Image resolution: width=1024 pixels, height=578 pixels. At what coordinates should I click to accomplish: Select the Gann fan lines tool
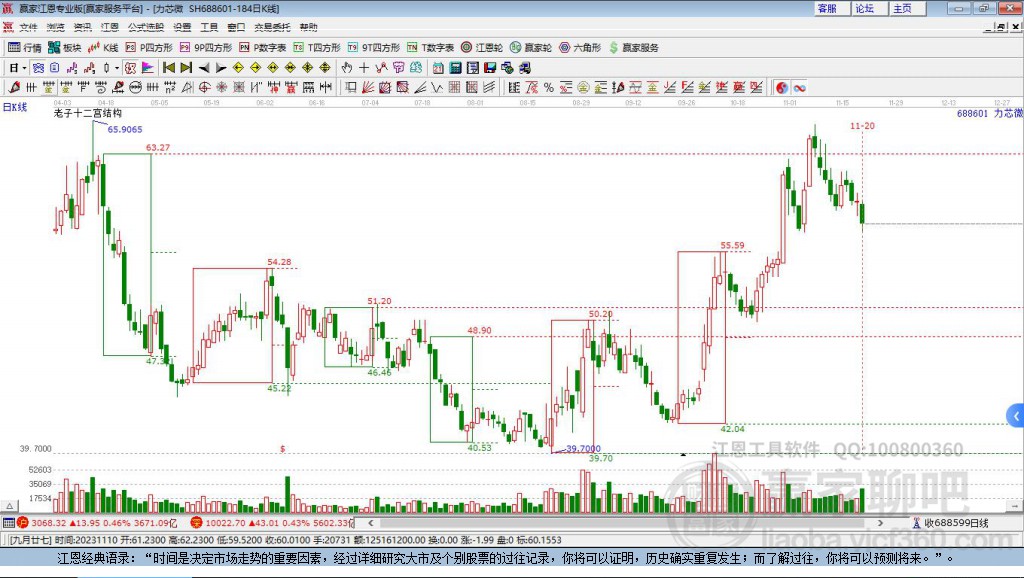point(367,88)
